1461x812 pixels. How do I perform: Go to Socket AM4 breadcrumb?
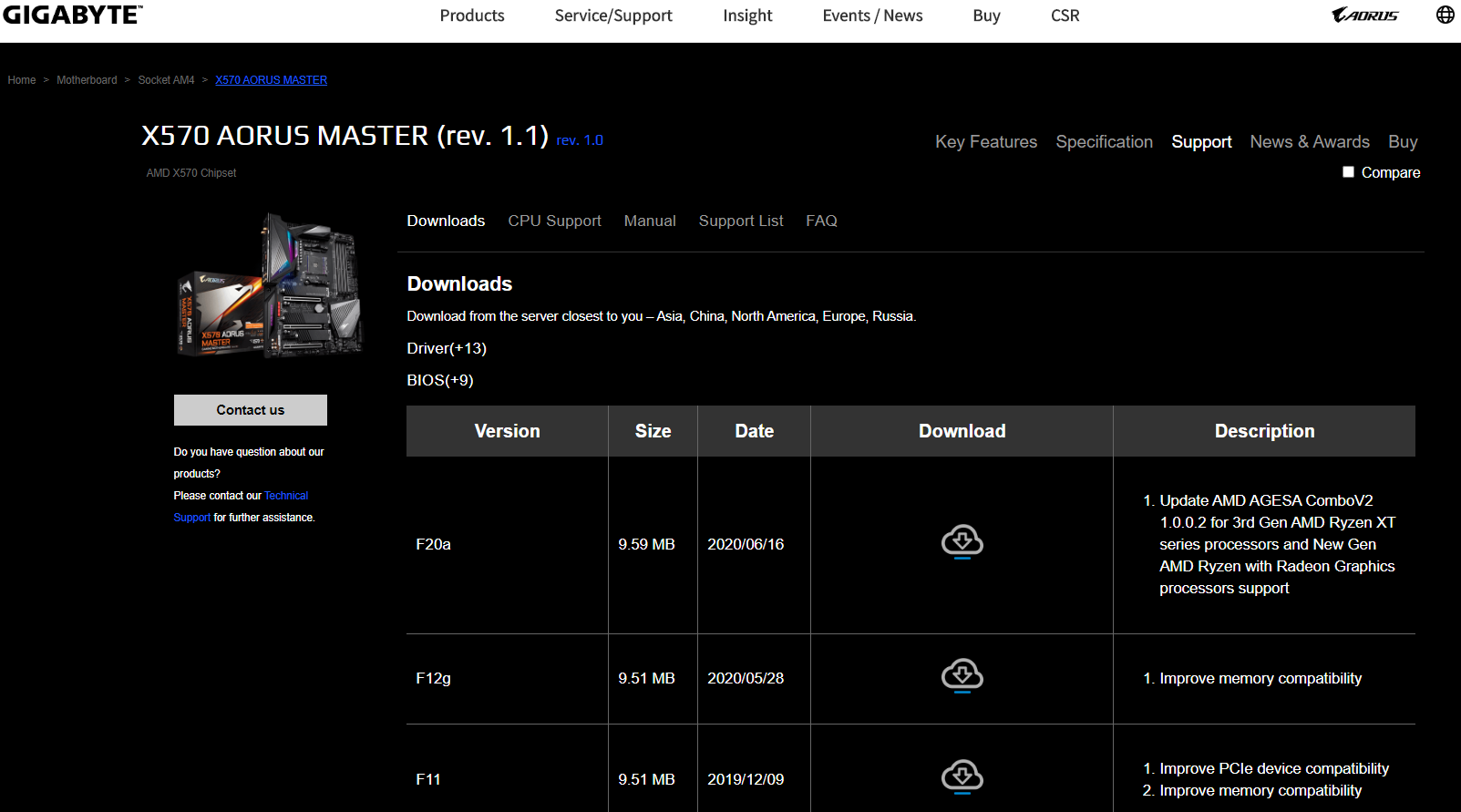point(166,80)
